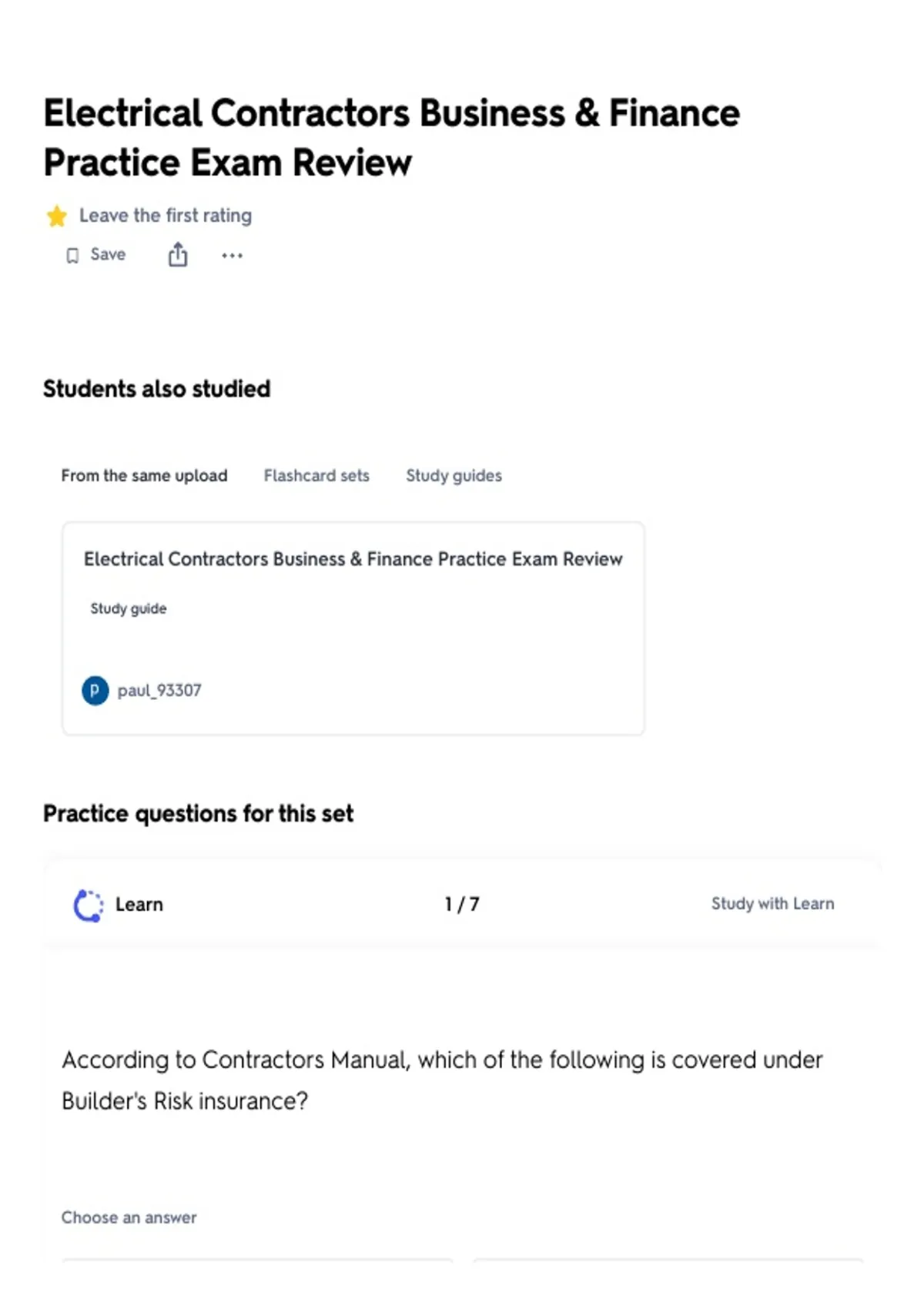
Task: Click the 1 / 7 question counter
Action: [462, 905]
